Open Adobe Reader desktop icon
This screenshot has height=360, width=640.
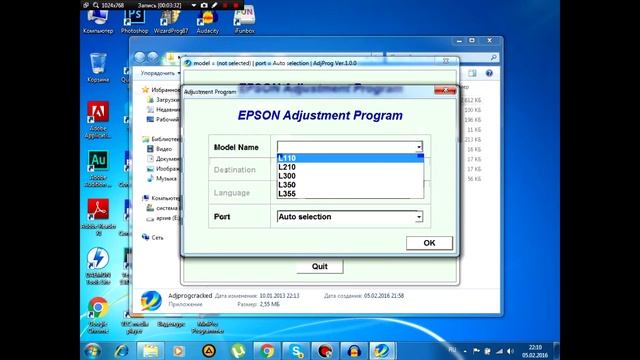point(98,217)
